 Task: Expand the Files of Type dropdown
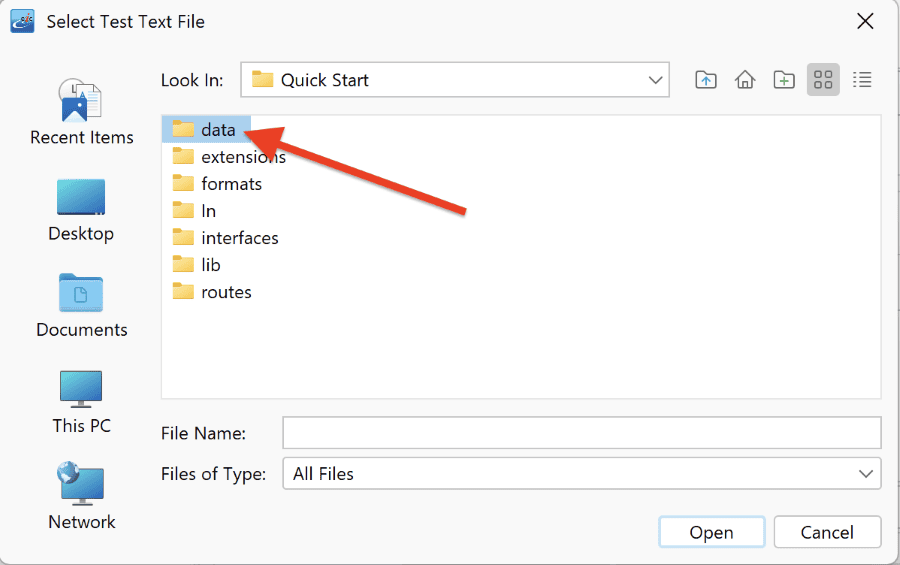866,474
